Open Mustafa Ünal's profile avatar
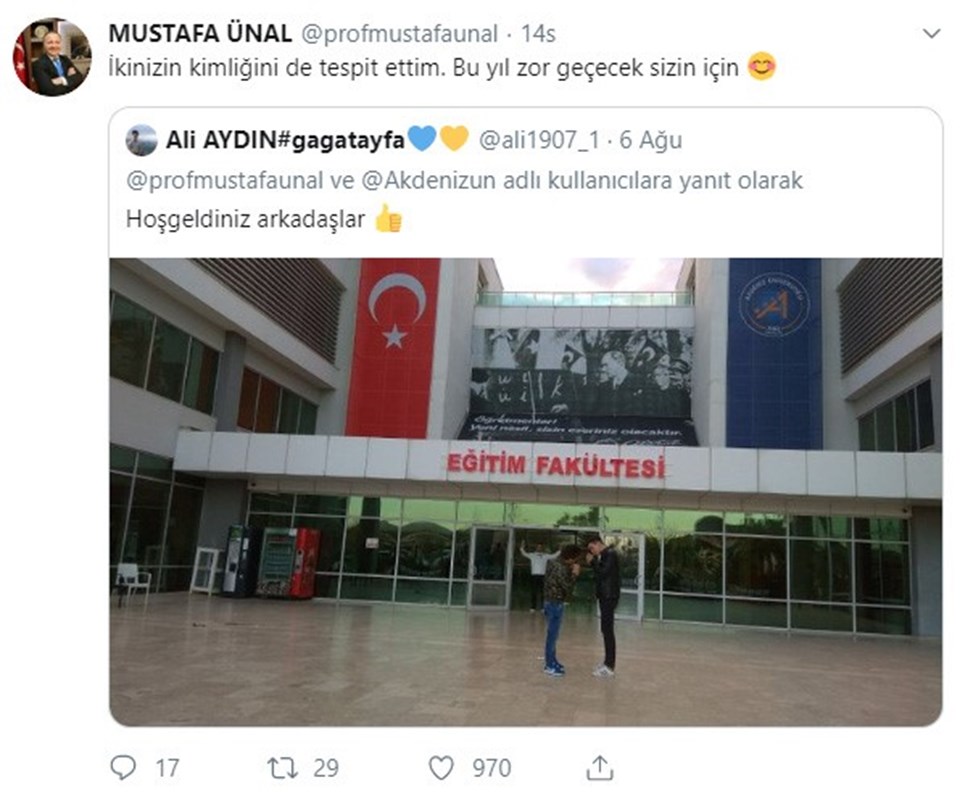 coord(53,57)
